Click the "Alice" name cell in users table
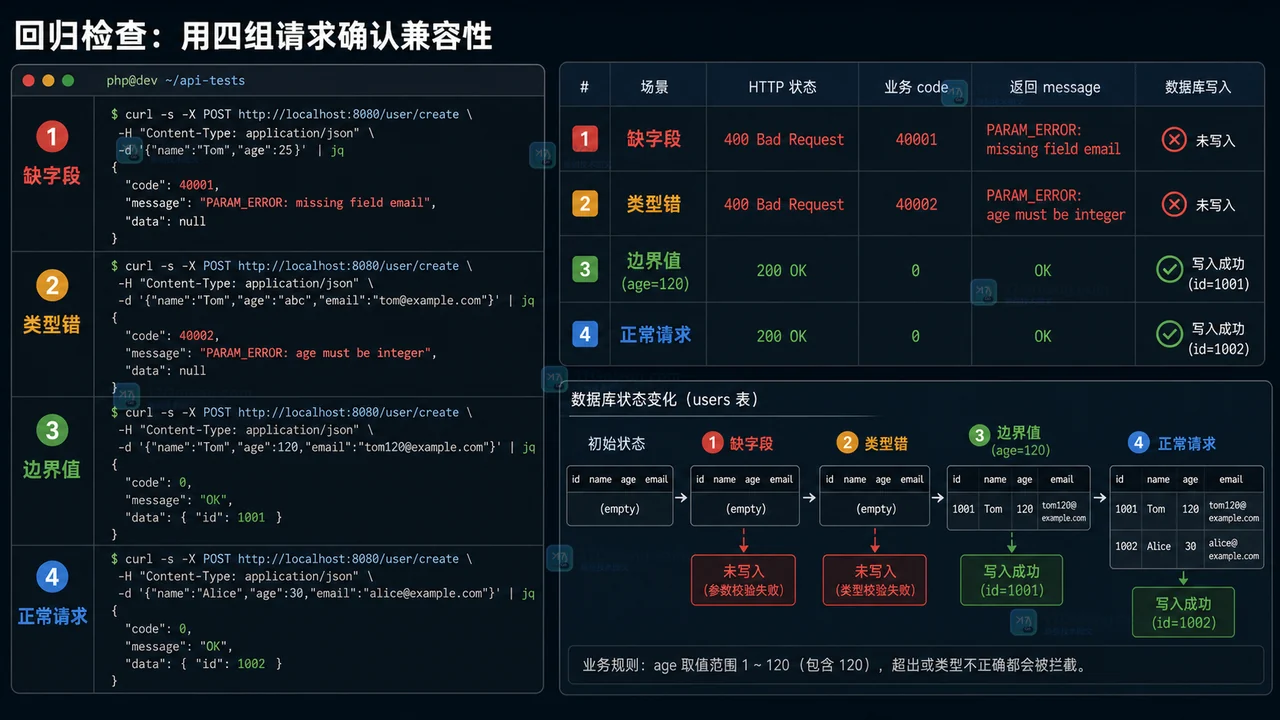 [x=1158, y=546]
